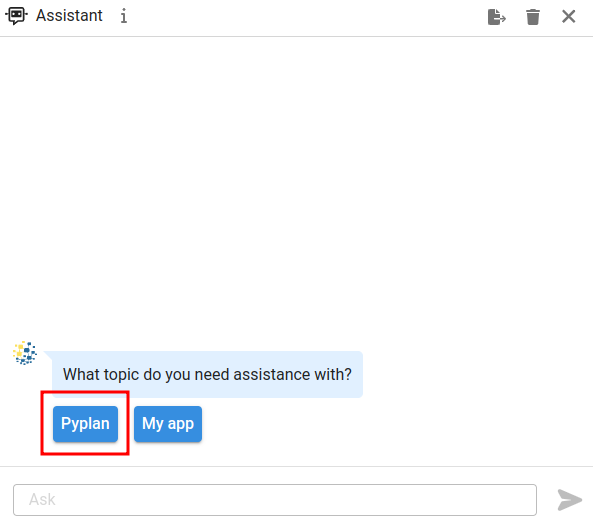Open the assistant info icon

[124, 17]
